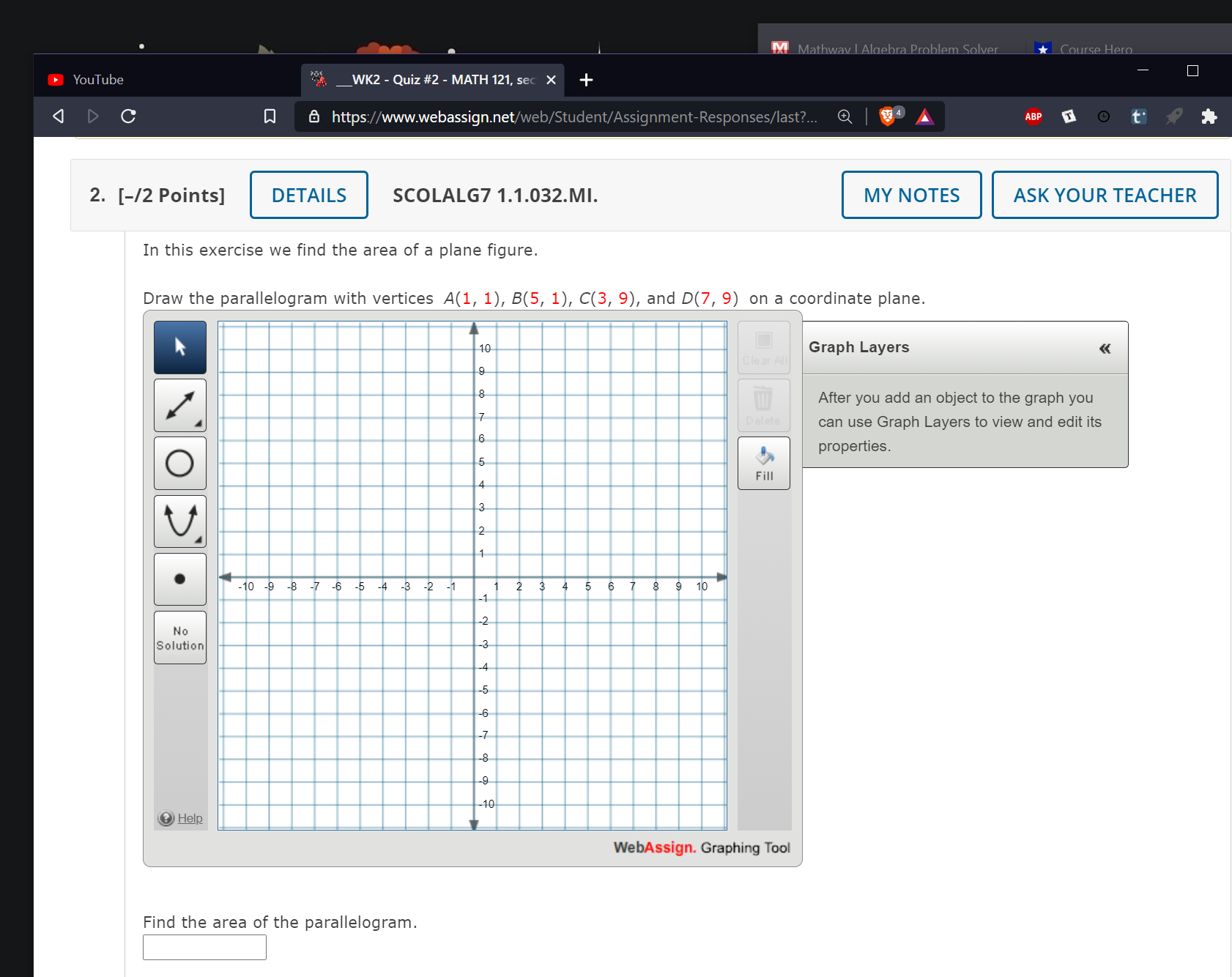This screenshot has width=1232, height=977.
Task: Go back to the previous page
Action: (59, 116)
